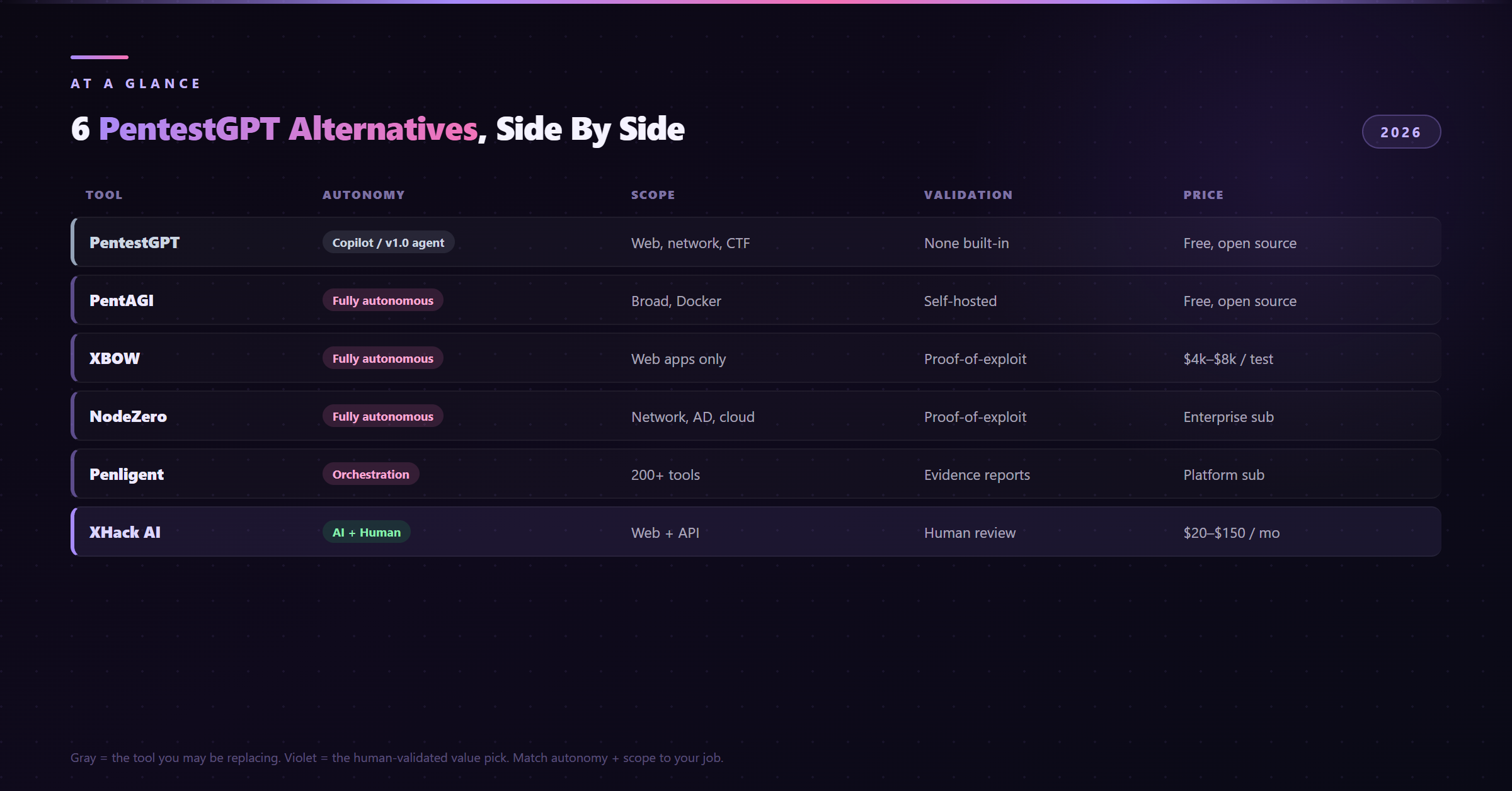
Task: Click the "Self-hosted" validation cell
Action: click(960, 301)
